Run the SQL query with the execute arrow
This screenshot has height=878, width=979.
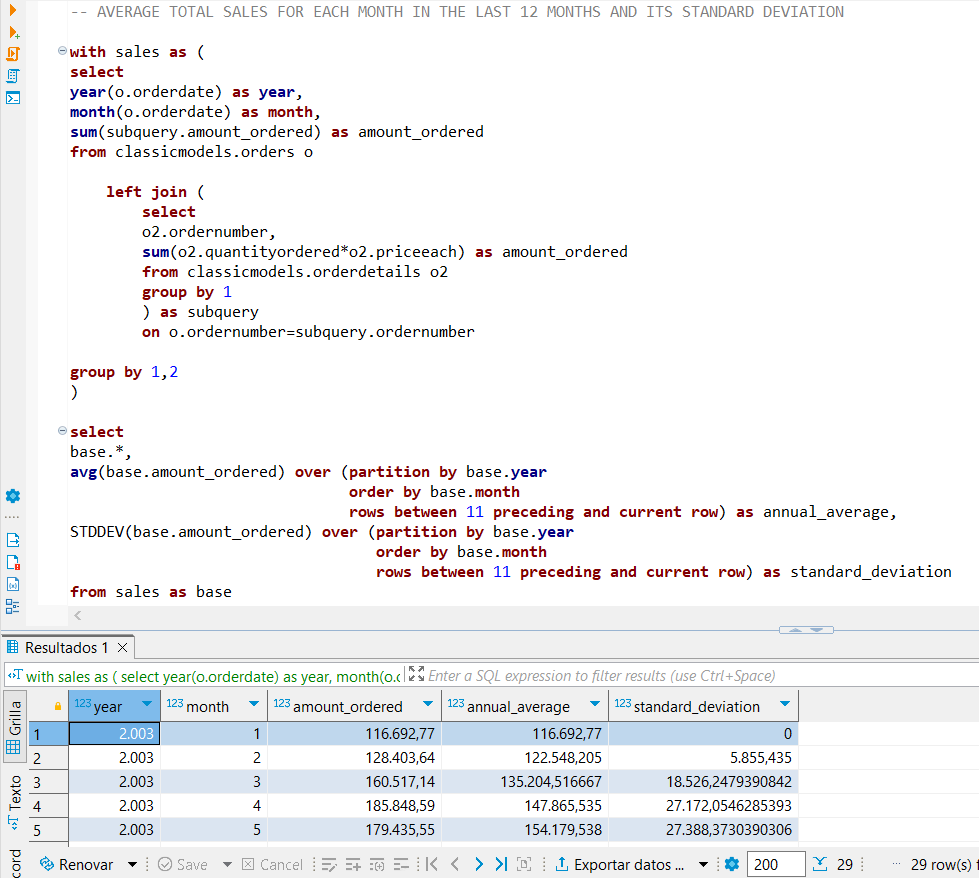[12, 10]
